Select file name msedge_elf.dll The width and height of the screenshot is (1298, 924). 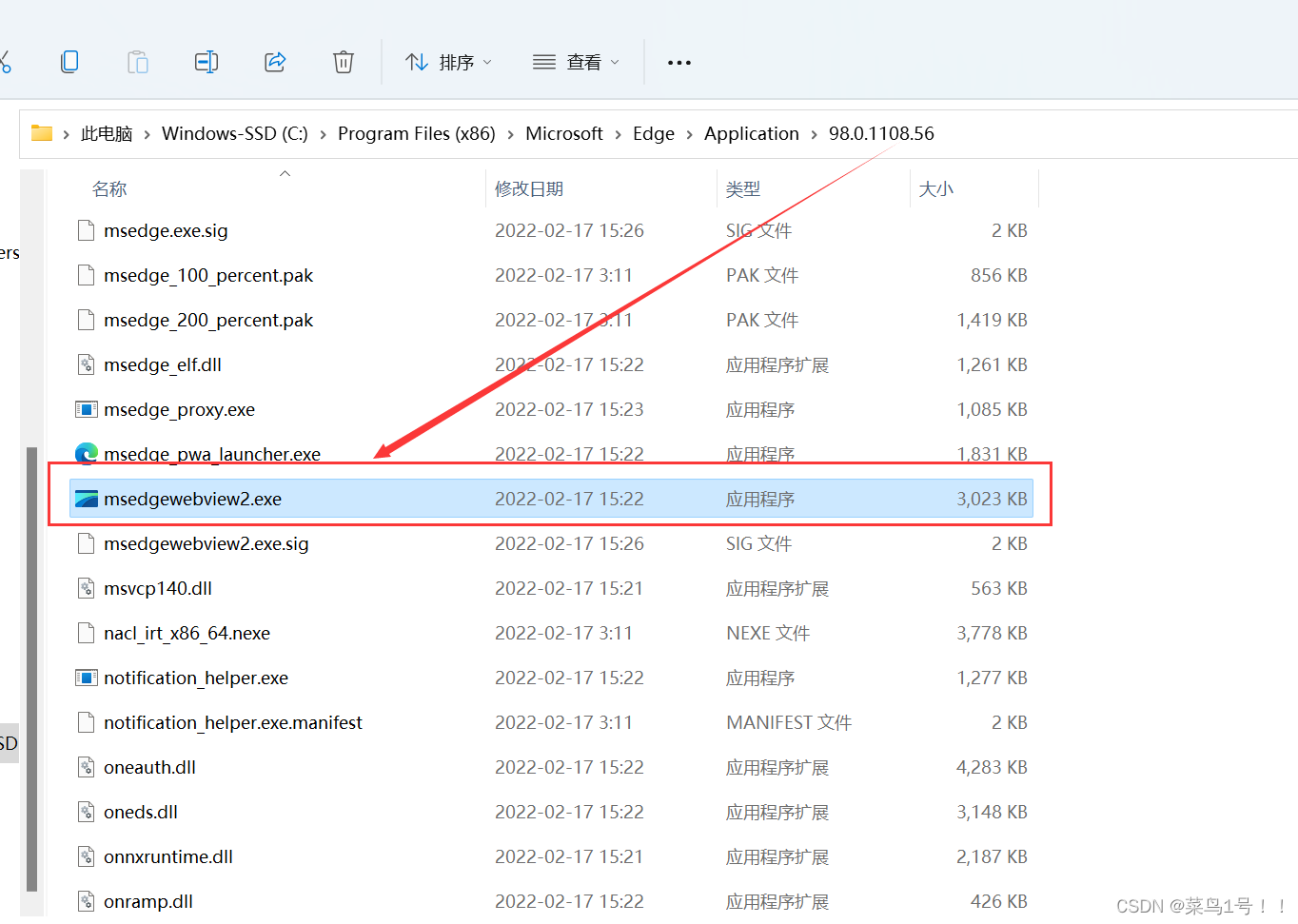pyautogui.click(x=163, y=364)
